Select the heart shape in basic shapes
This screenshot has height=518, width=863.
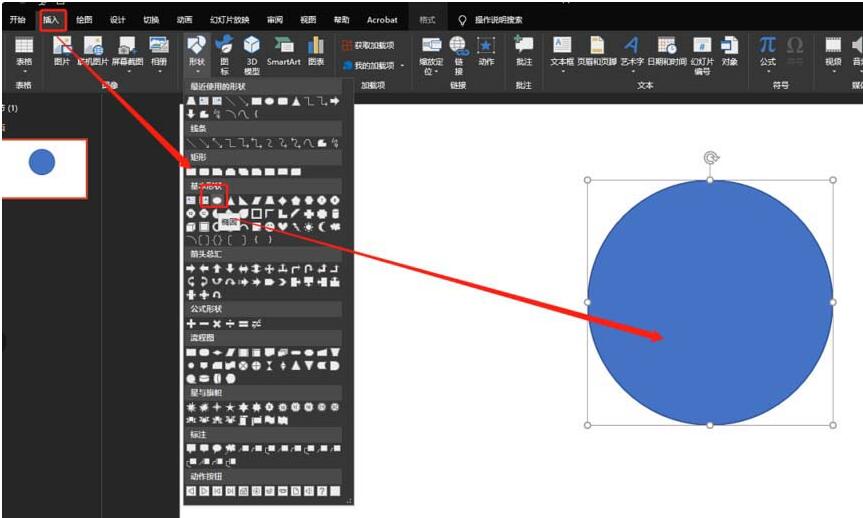(283, 227)
